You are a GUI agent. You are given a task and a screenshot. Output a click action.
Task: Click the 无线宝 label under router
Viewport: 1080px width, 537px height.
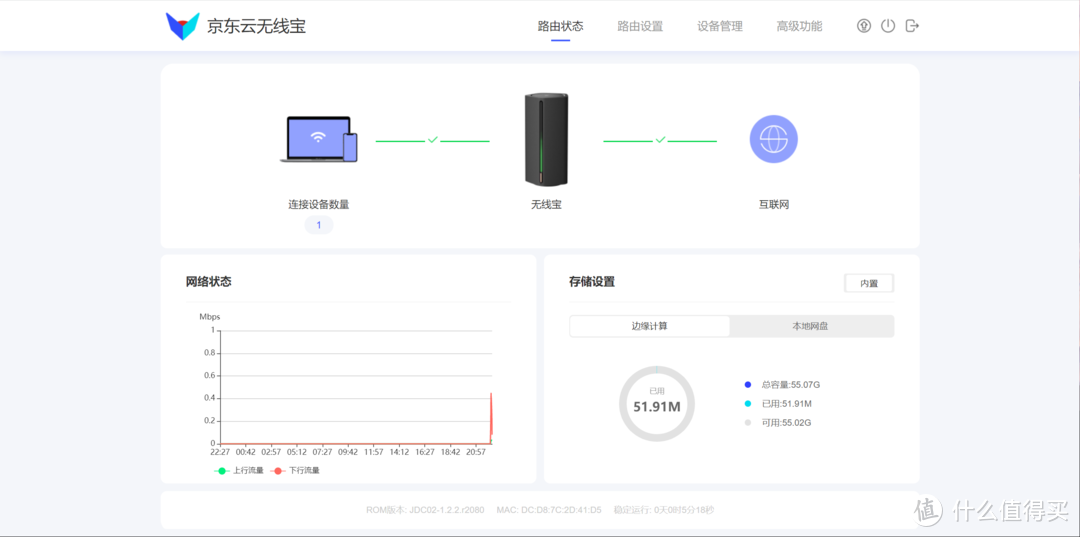(x=546, y=204)
